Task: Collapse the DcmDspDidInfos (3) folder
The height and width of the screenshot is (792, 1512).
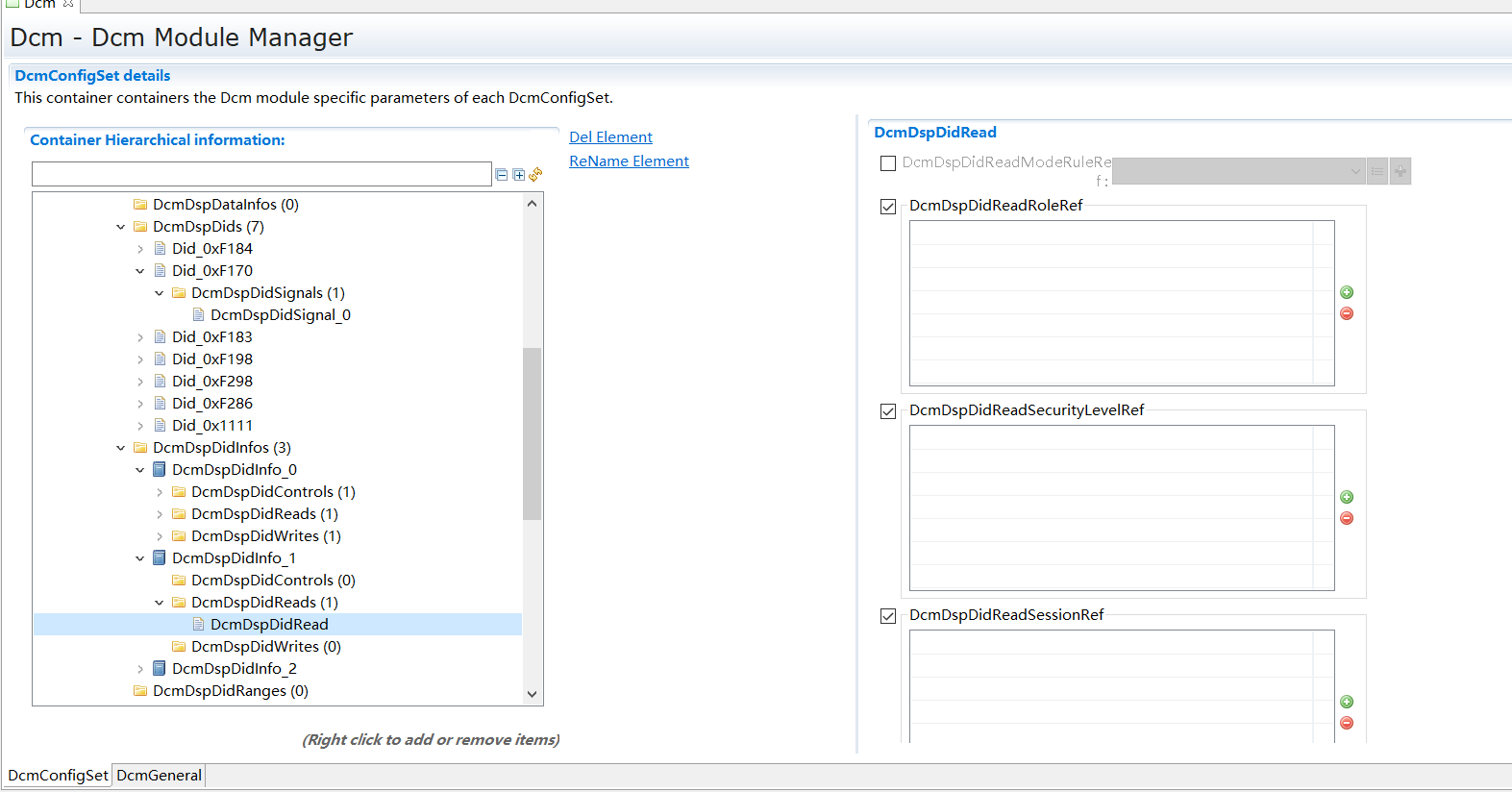Action: 121,448
